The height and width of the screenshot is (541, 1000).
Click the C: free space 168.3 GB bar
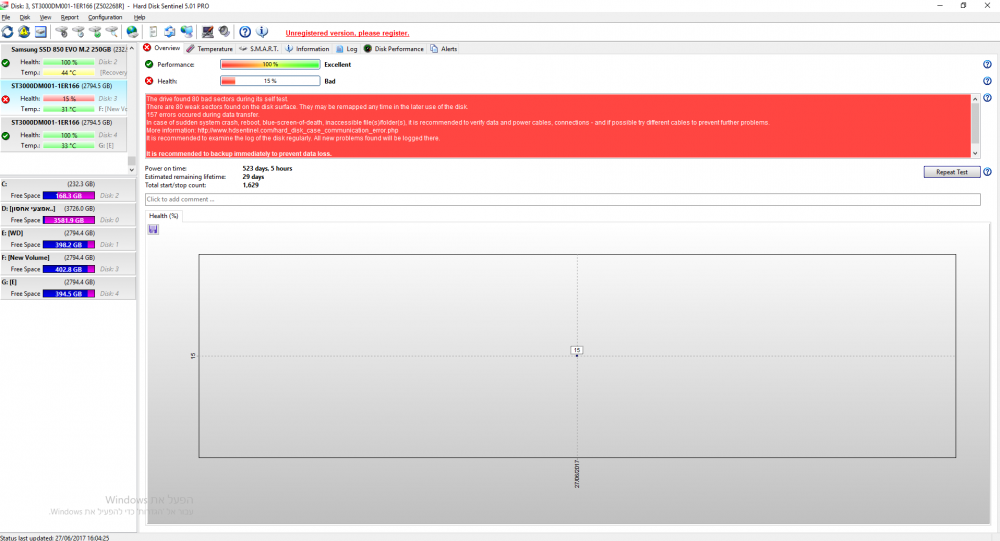(x=69, y=196)
